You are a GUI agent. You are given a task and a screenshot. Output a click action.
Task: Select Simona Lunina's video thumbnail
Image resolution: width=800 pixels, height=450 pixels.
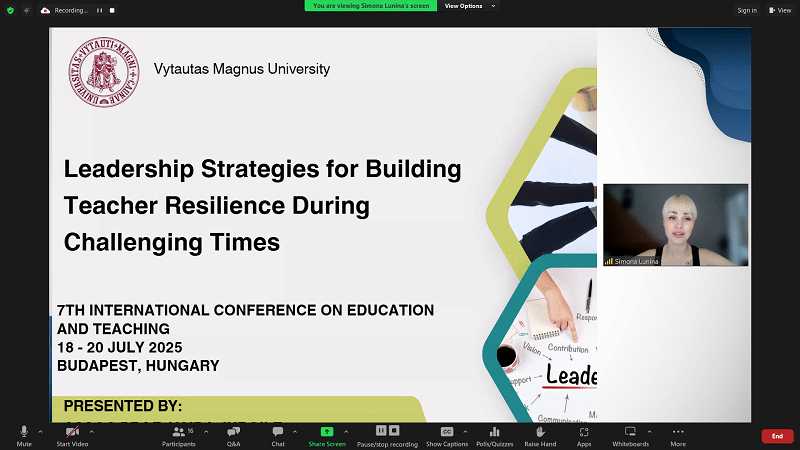pos(675,225)
